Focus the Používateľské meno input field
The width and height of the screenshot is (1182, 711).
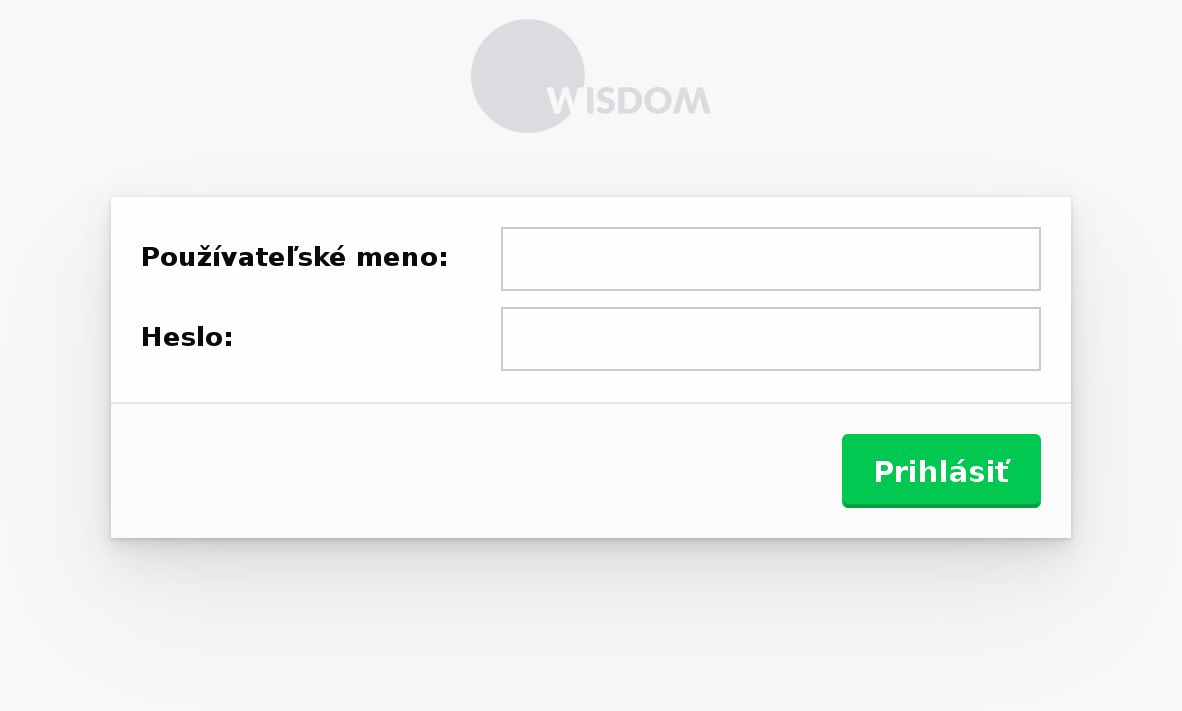point(770,259)
